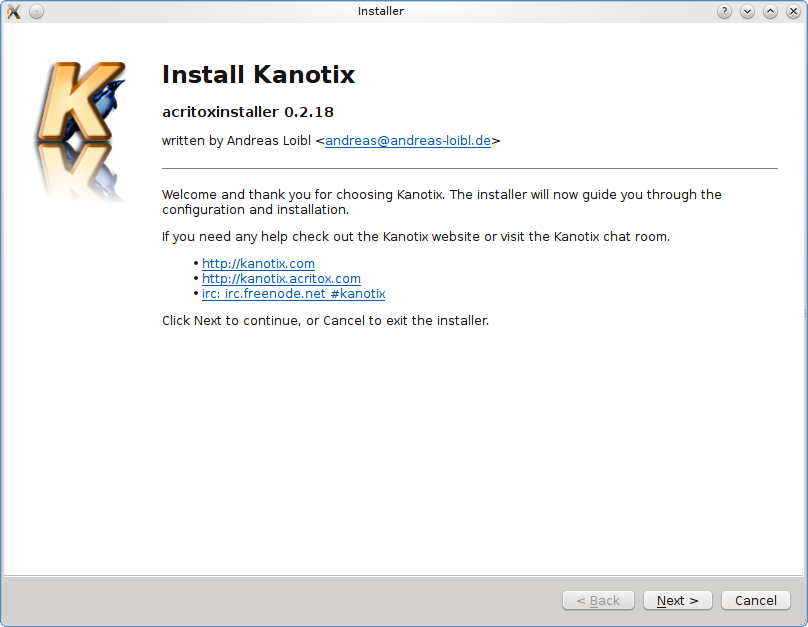808x627 pixels.
Task: Click the Next button to continue
Action: click(677, 600)
